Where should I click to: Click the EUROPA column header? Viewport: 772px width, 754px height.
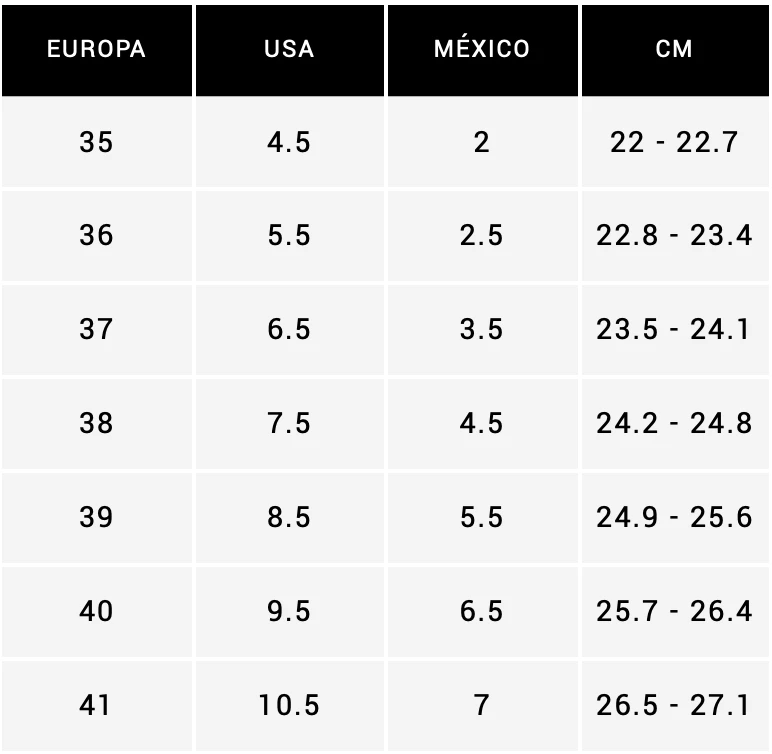[96, 50]
